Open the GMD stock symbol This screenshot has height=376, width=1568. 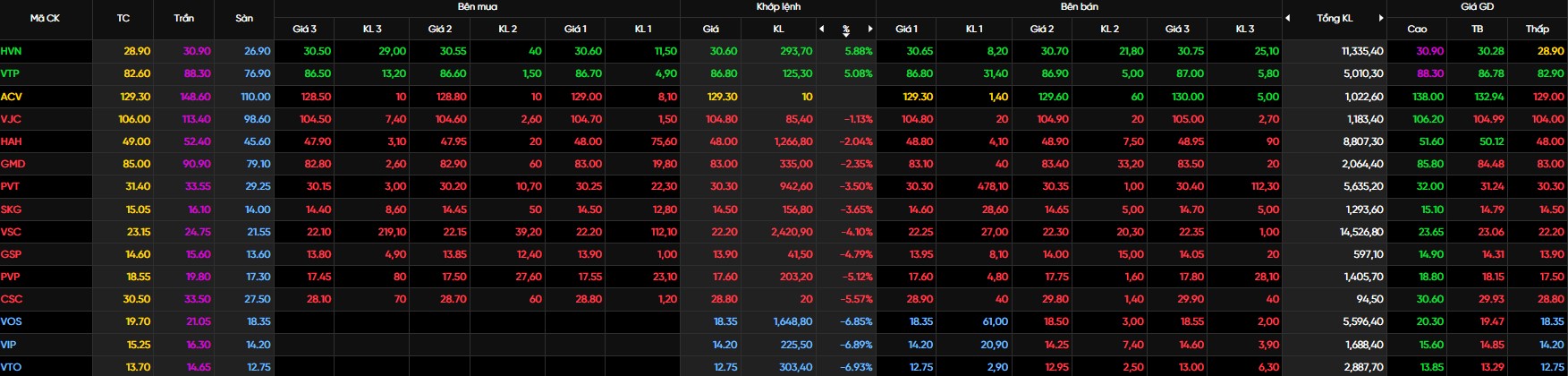tap(13, 164)
